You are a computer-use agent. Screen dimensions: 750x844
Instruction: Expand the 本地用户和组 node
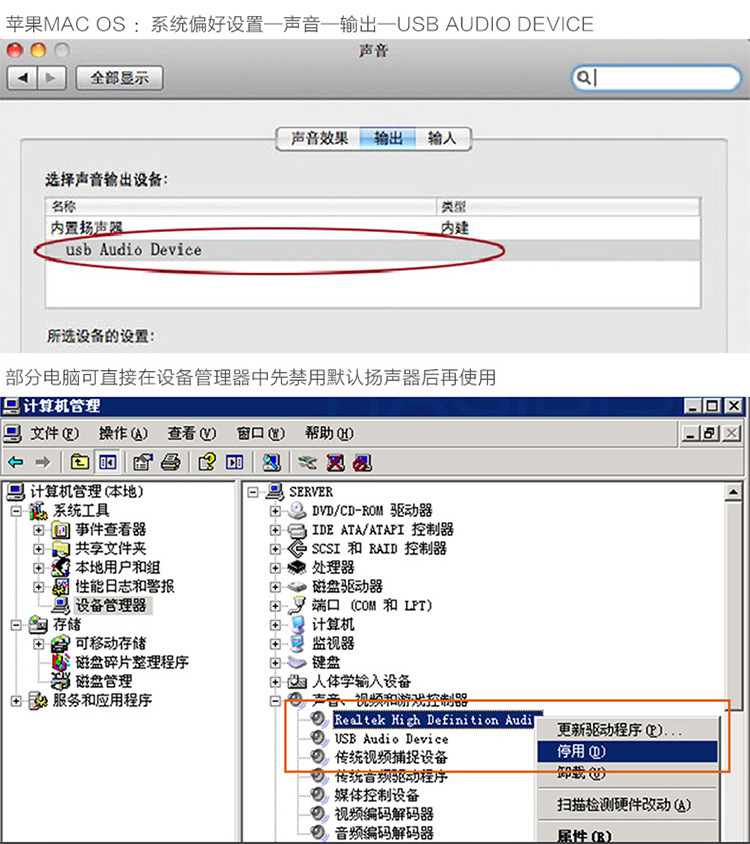point(38,568)
